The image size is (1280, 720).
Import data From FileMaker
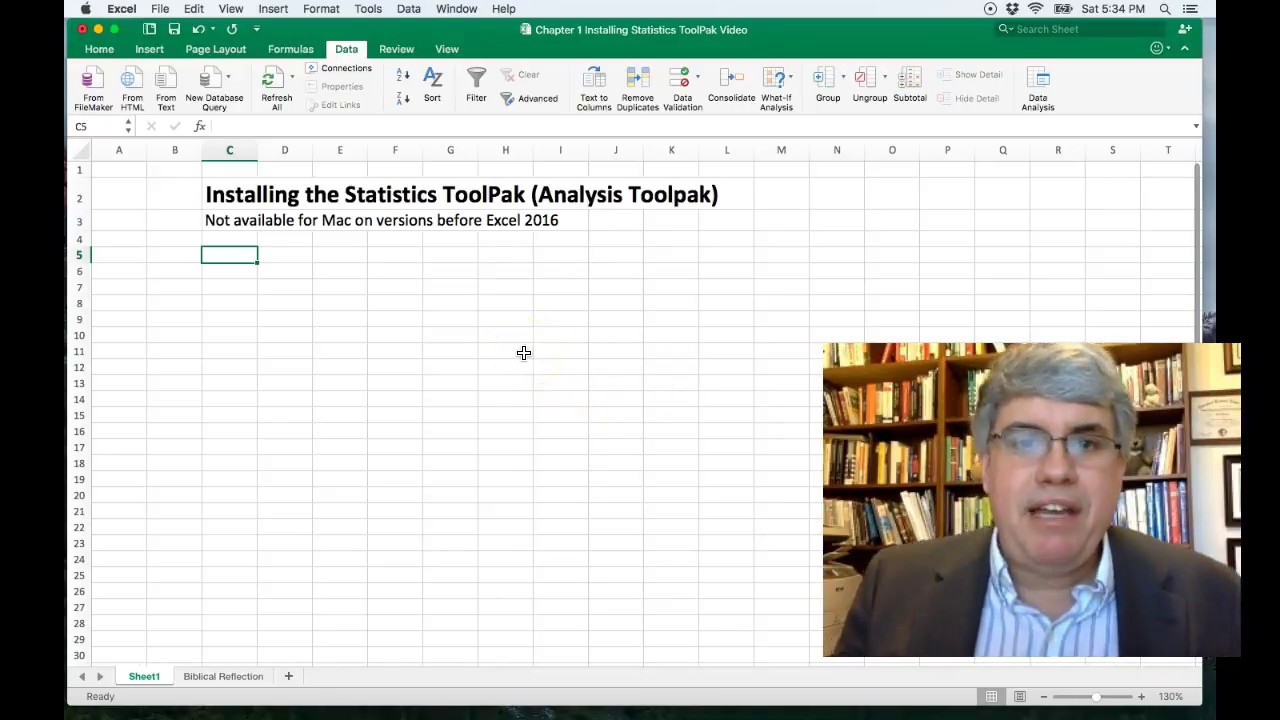[x=93, y=89]
